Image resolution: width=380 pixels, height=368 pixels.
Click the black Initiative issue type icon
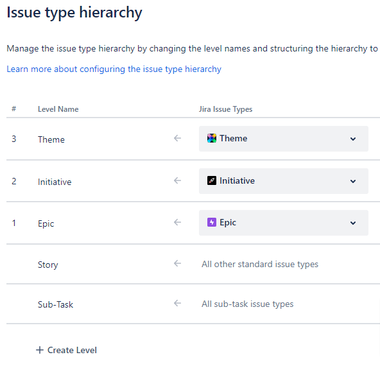click(212, 181)
